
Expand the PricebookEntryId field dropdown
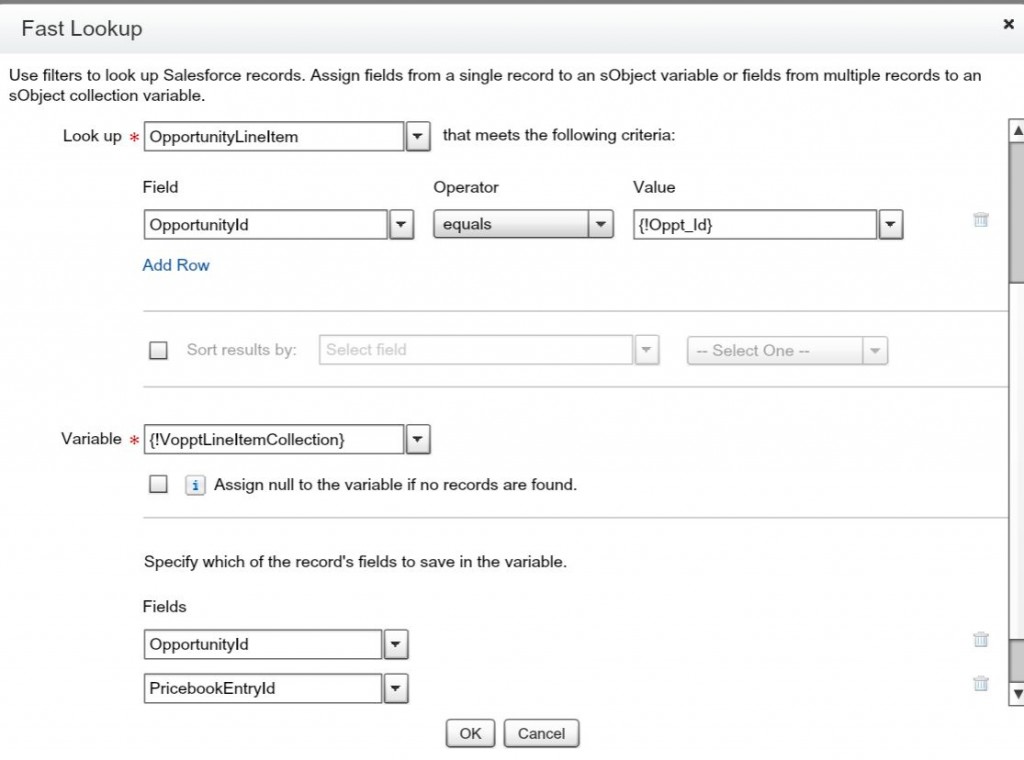point(396,688)
